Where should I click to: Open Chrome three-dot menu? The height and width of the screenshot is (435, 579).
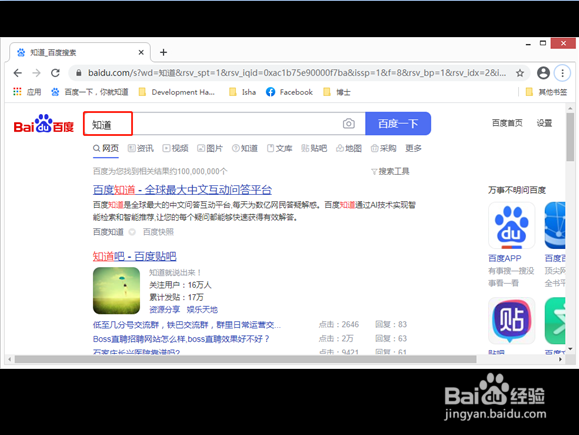[562, 73]
